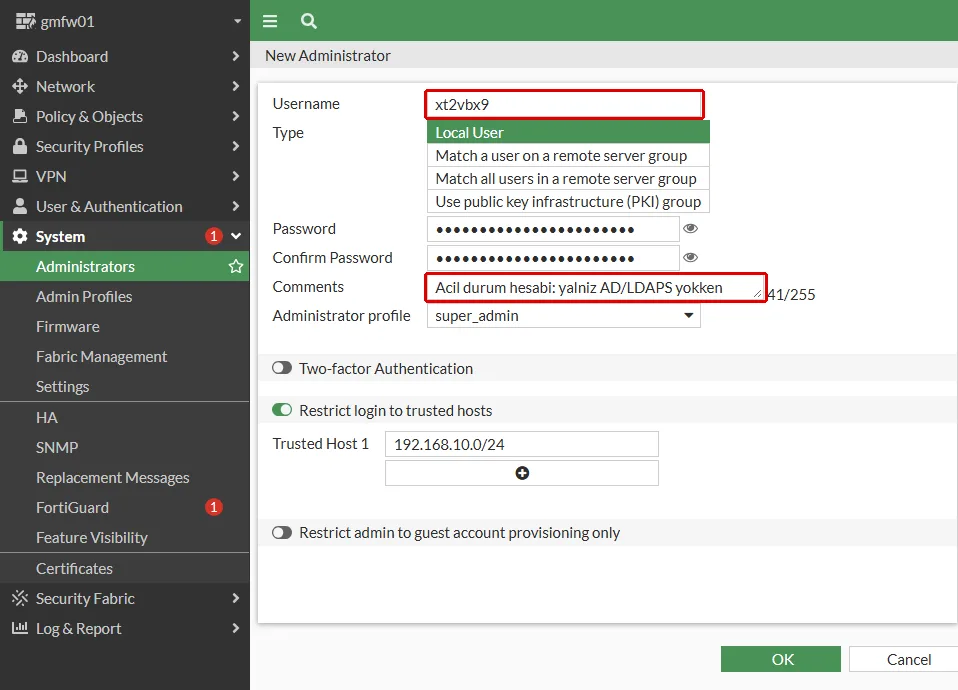Click the Security Fabric icon
Screen dimensions: 958x690
point(20,598)
